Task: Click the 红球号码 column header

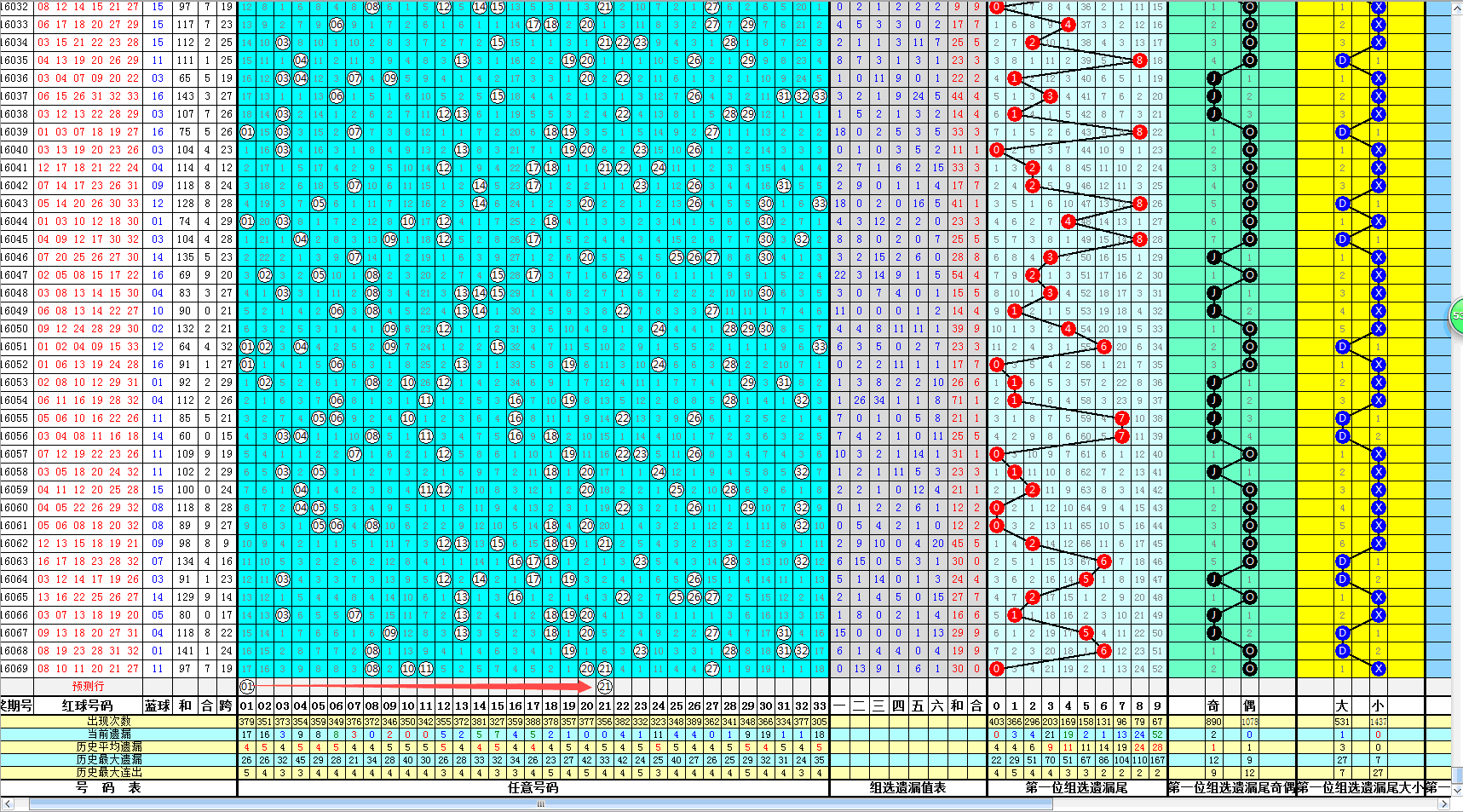Action: [88, 705]
